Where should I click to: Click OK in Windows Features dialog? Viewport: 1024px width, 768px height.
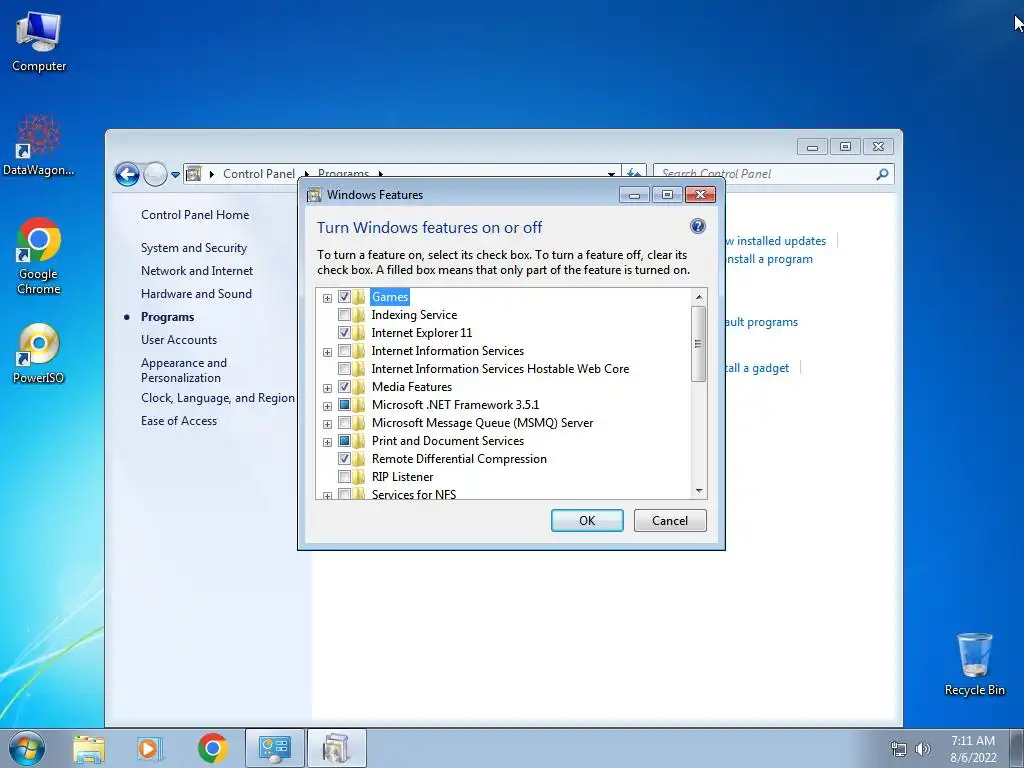click(587, 520)
